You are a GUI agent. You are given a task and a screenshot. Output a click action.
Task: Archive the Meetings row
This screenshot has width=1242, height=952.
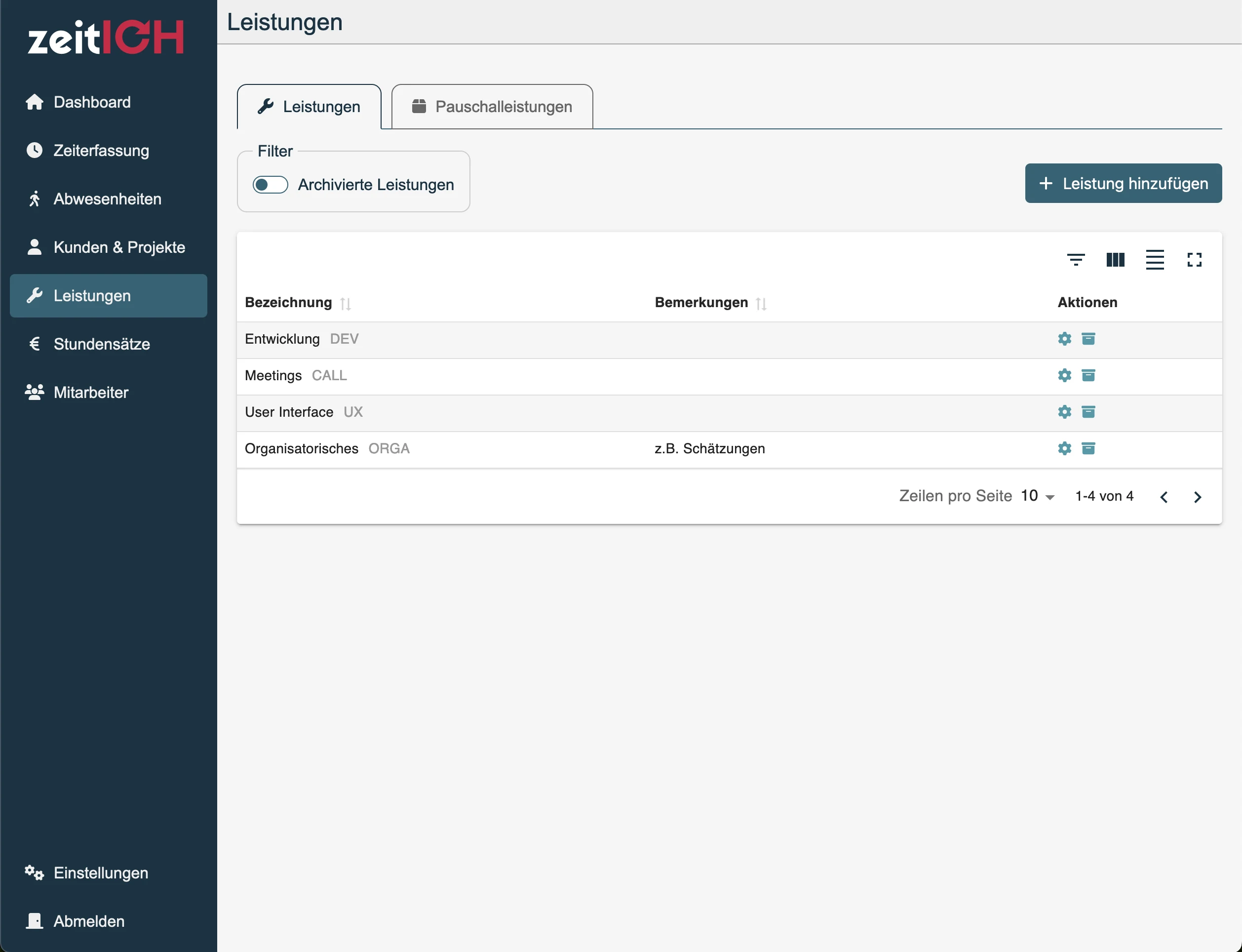[x=1088, y=375]
